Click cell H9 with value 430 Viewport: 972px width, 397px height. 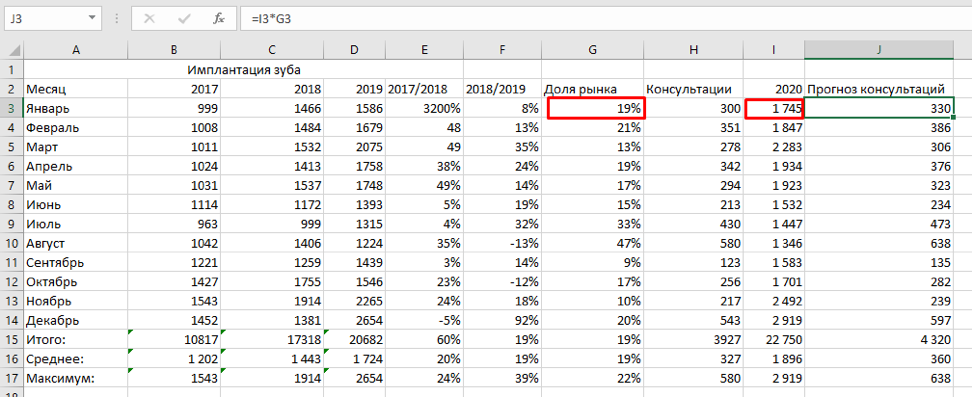(x=693, y=225)
